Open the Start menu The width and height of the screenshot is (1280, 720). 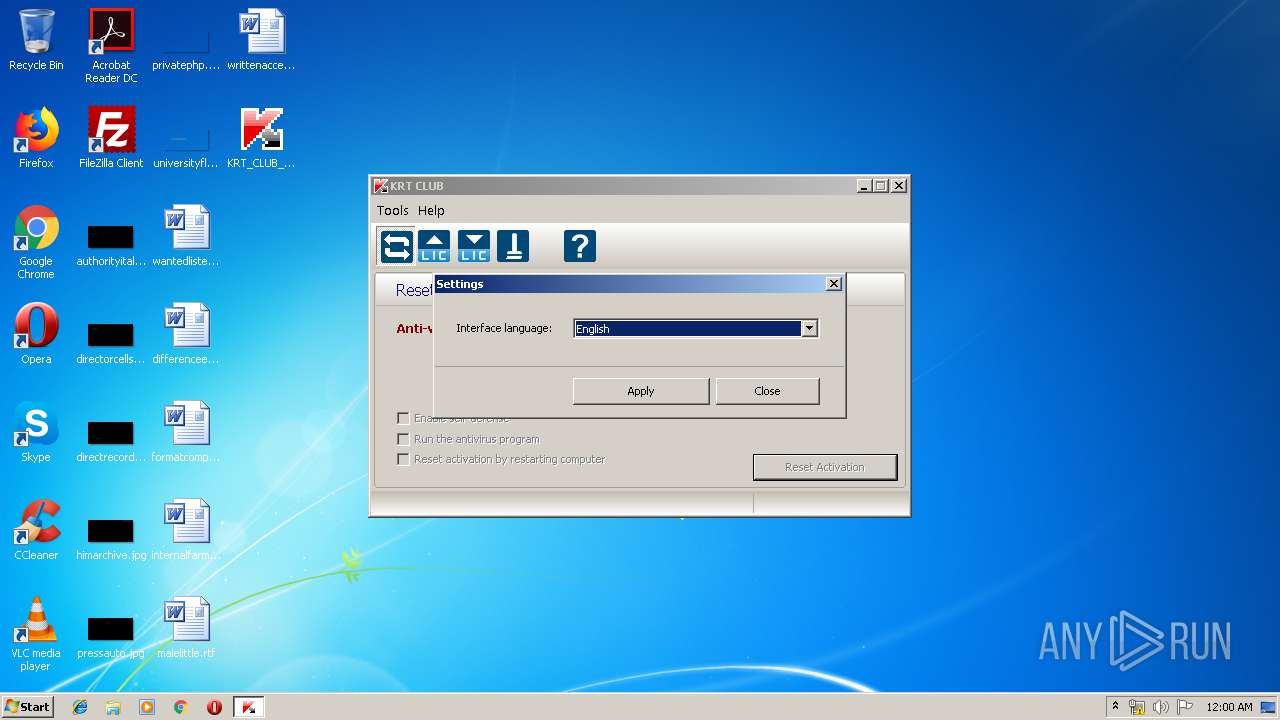27,707
